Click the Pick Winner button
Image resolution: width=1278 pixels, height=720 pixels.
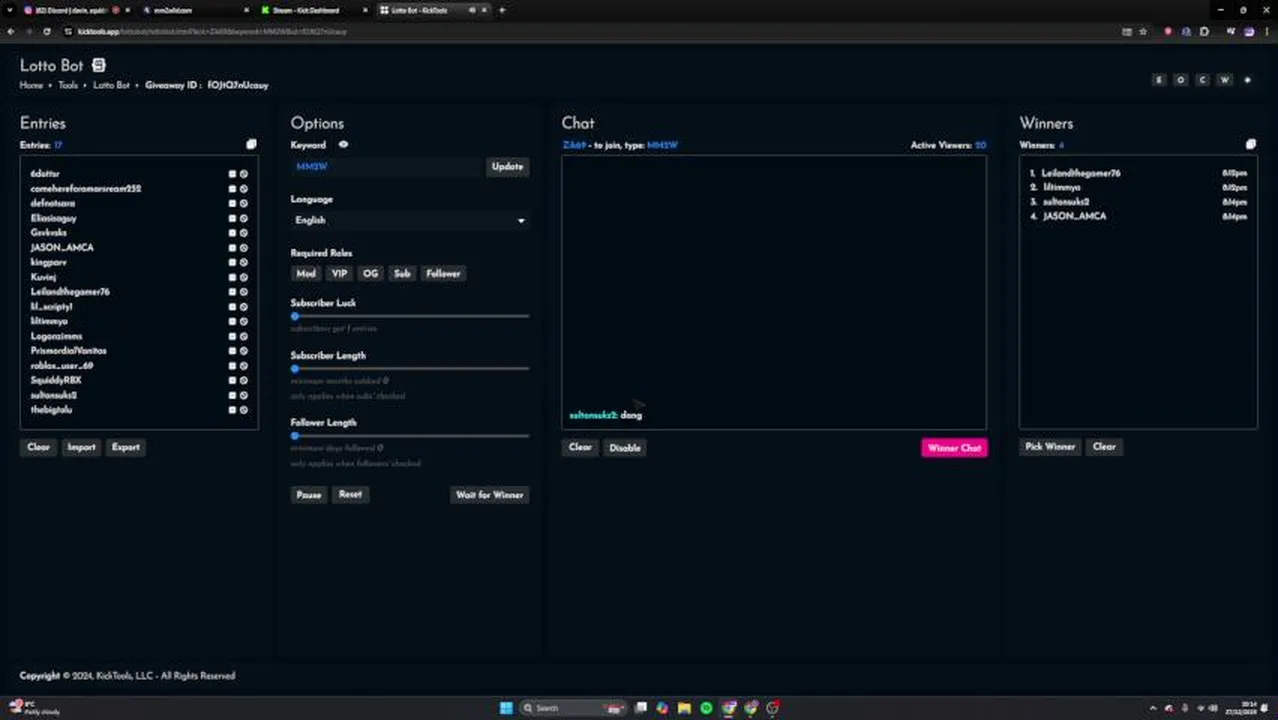point(1050,447)
